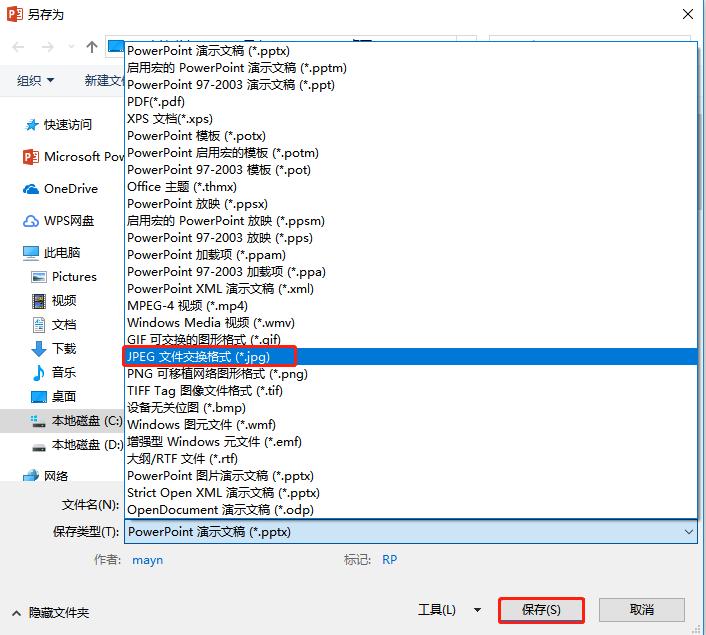Screen dimensions: 706x635
Task: Click the 新建文件夹 button
Action: pyautogui.click(x=104, y=81)
